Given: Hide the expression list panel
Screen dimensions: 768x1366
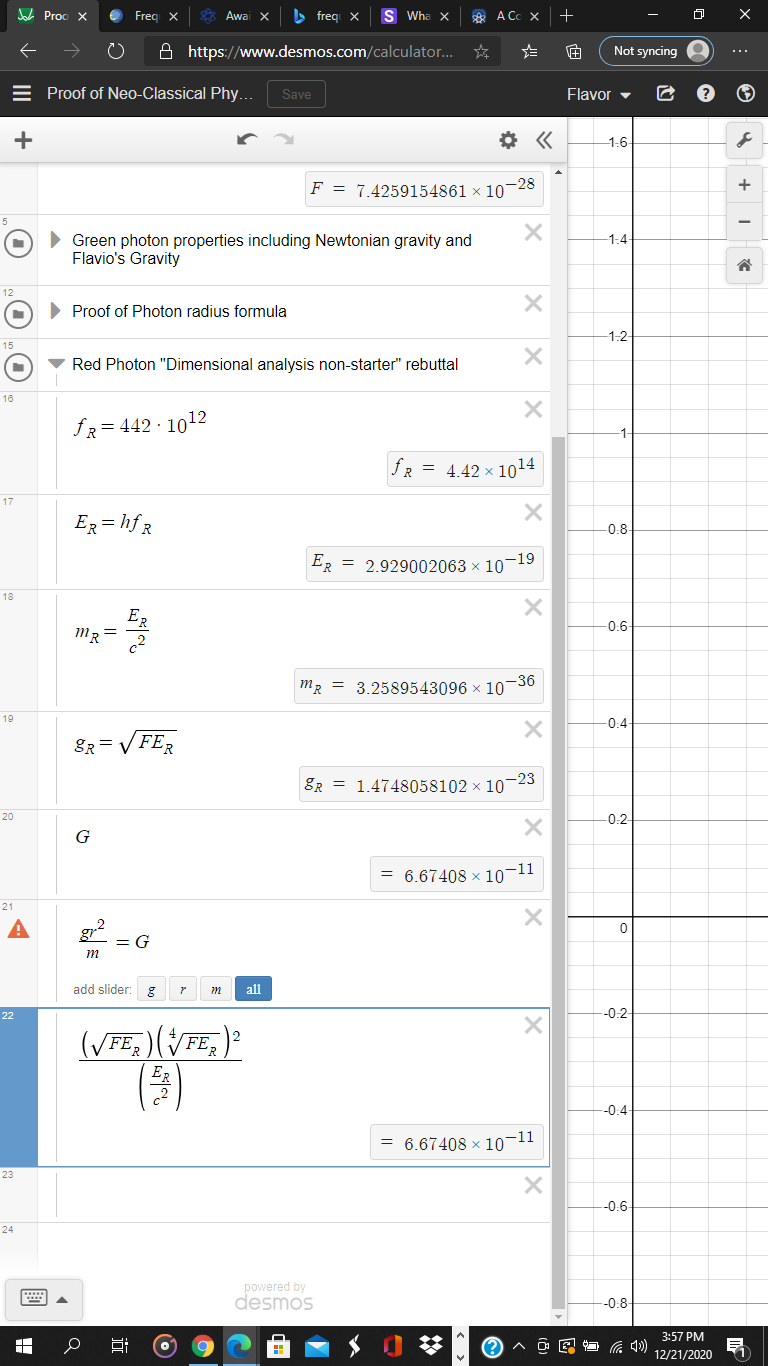Looking at the screenshot, I should (x=544, y=141).
